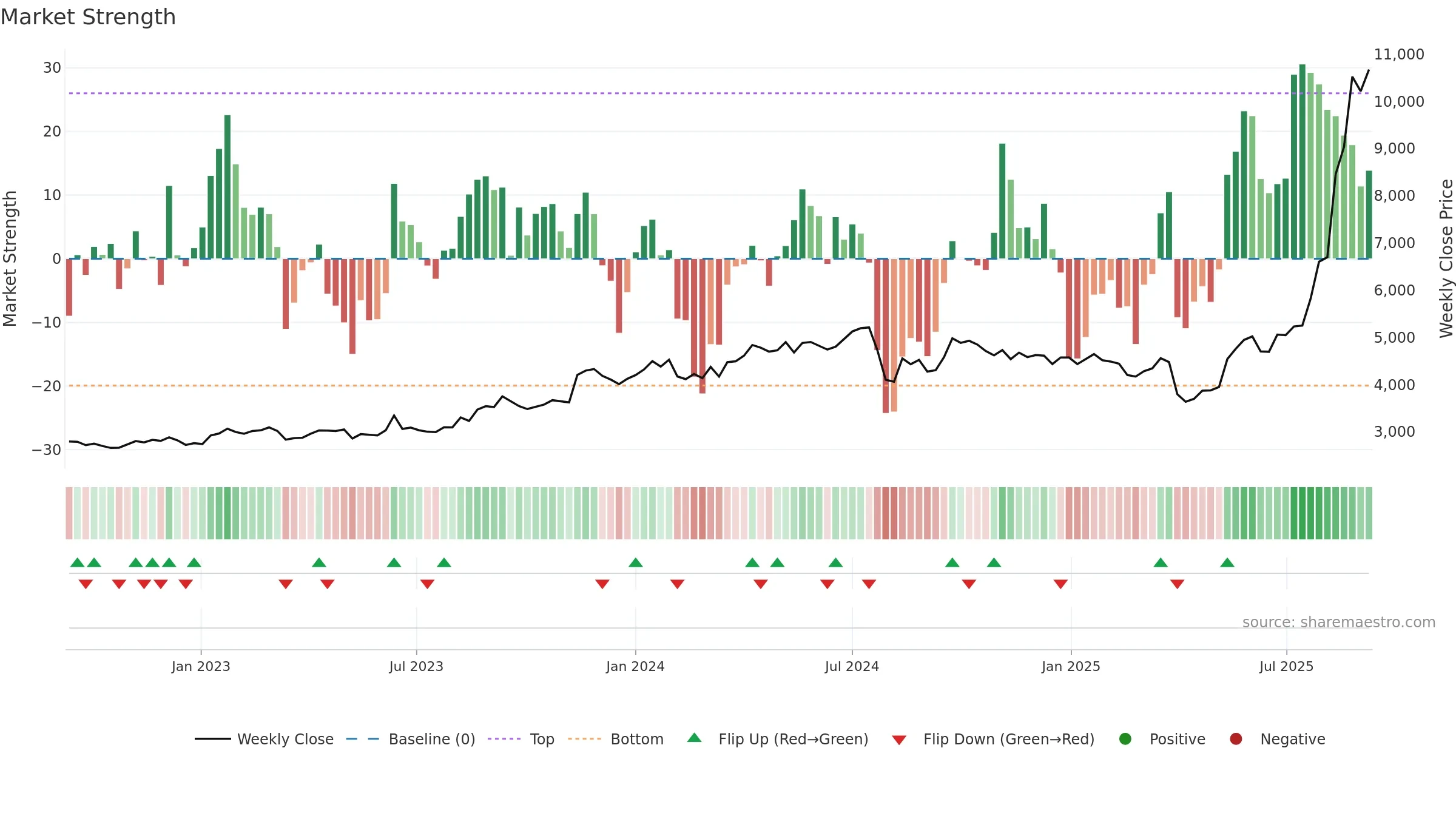1456x819 pixels.
Task: Click the last flip-up marker before Jul 2025
Action: [1227, 562]
